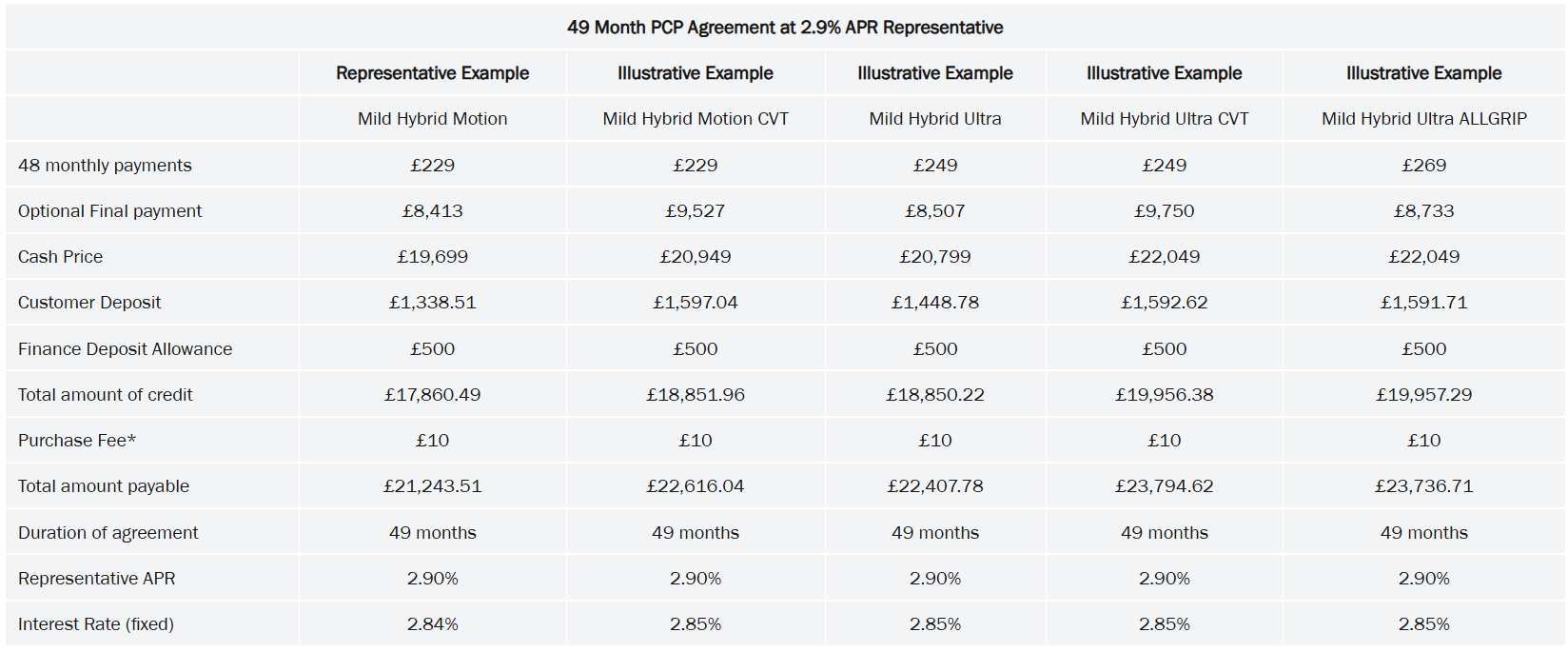Select the 2.84% interest rate cell

(432, 624)
